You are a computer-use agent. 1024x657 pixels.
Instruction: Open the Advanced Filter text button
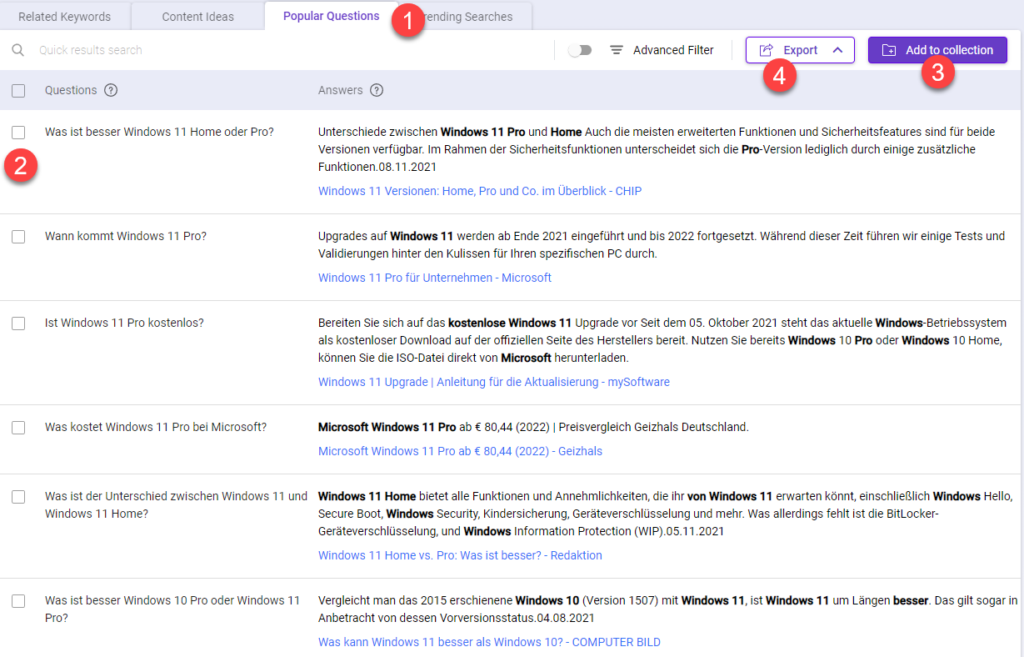coord(673,50)
